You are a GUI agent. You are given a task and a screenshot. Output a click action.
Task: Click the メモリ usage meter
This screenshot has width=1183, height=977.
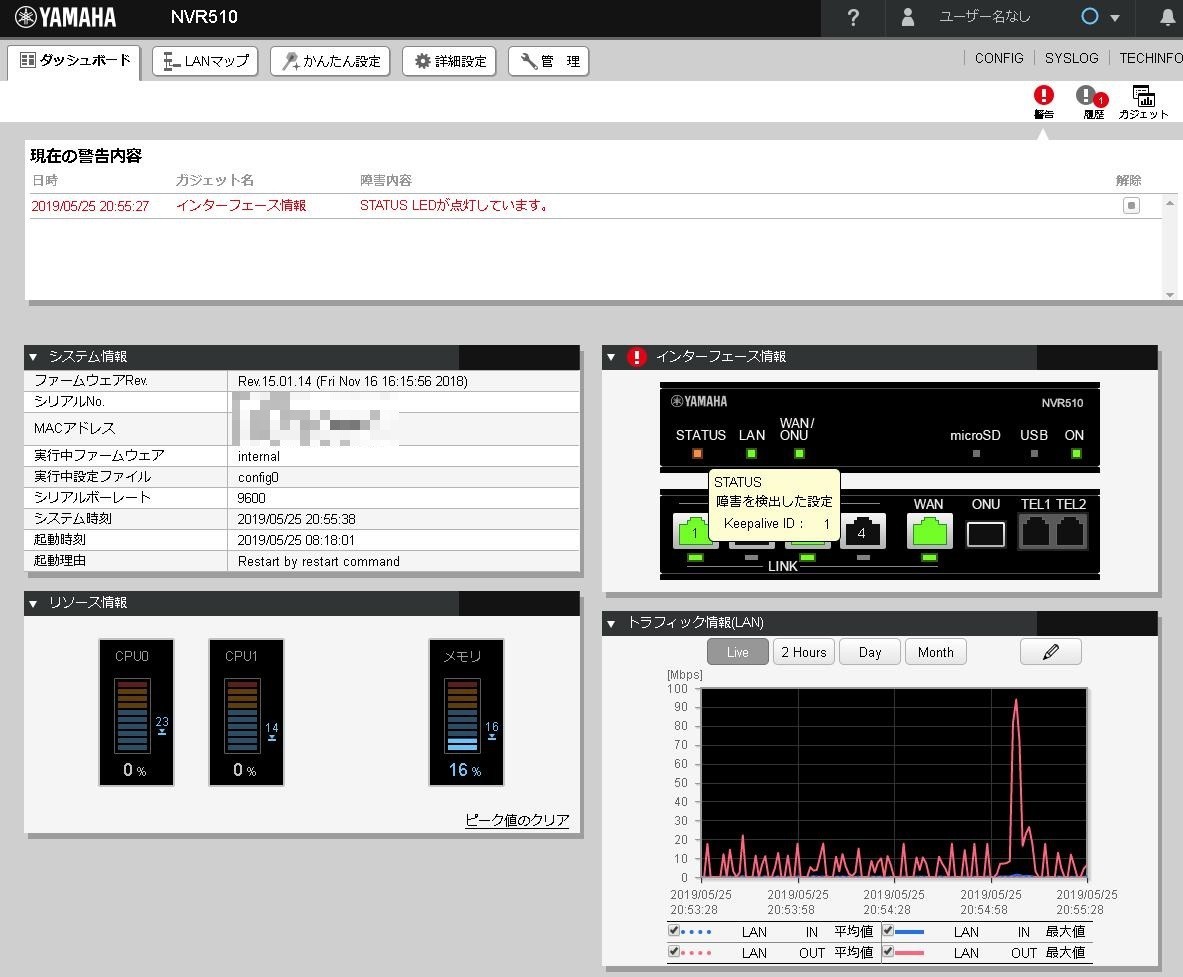(466, 713)
